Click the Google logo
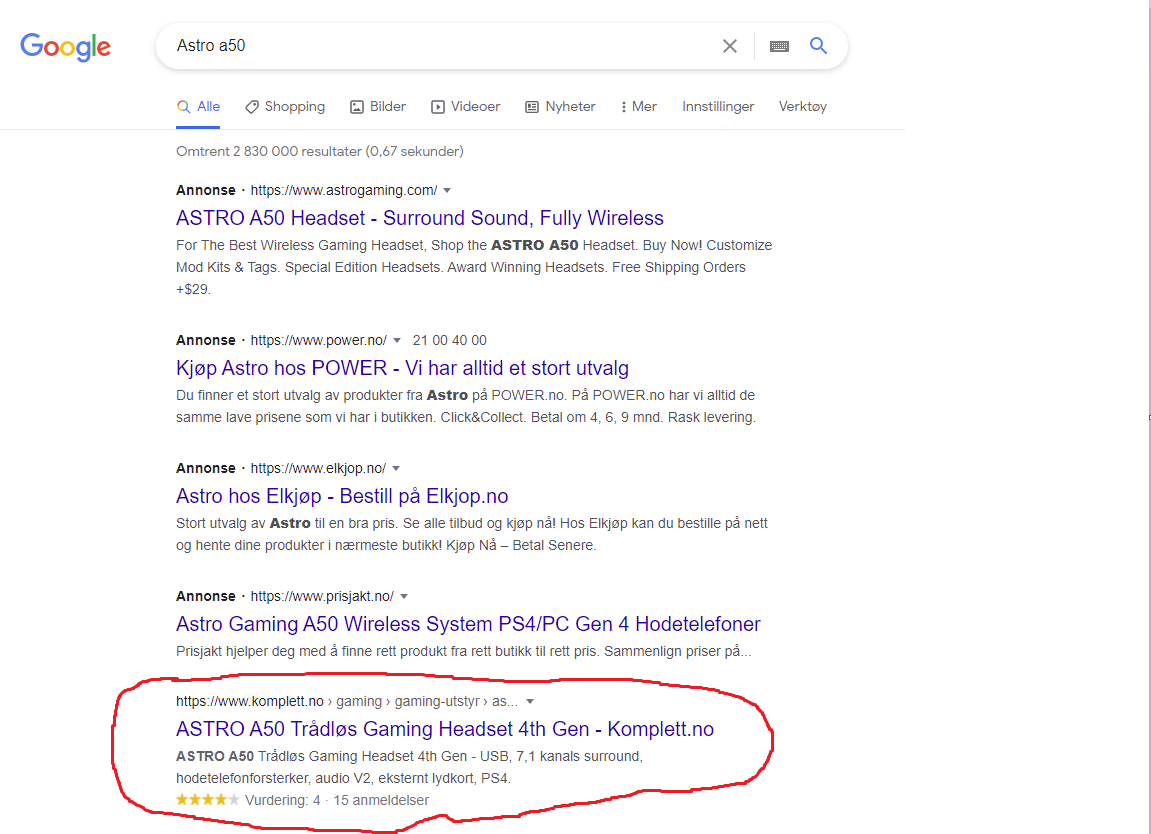Viewport: 1151px width, 834px height. pyautogui.click(x=65, y=47)
